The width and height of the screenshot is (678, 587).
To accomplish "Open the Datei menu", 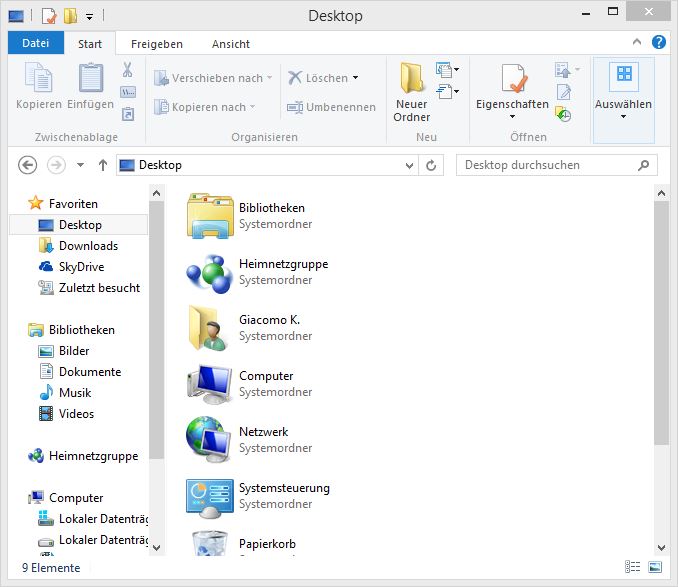I will coord(35,44).
